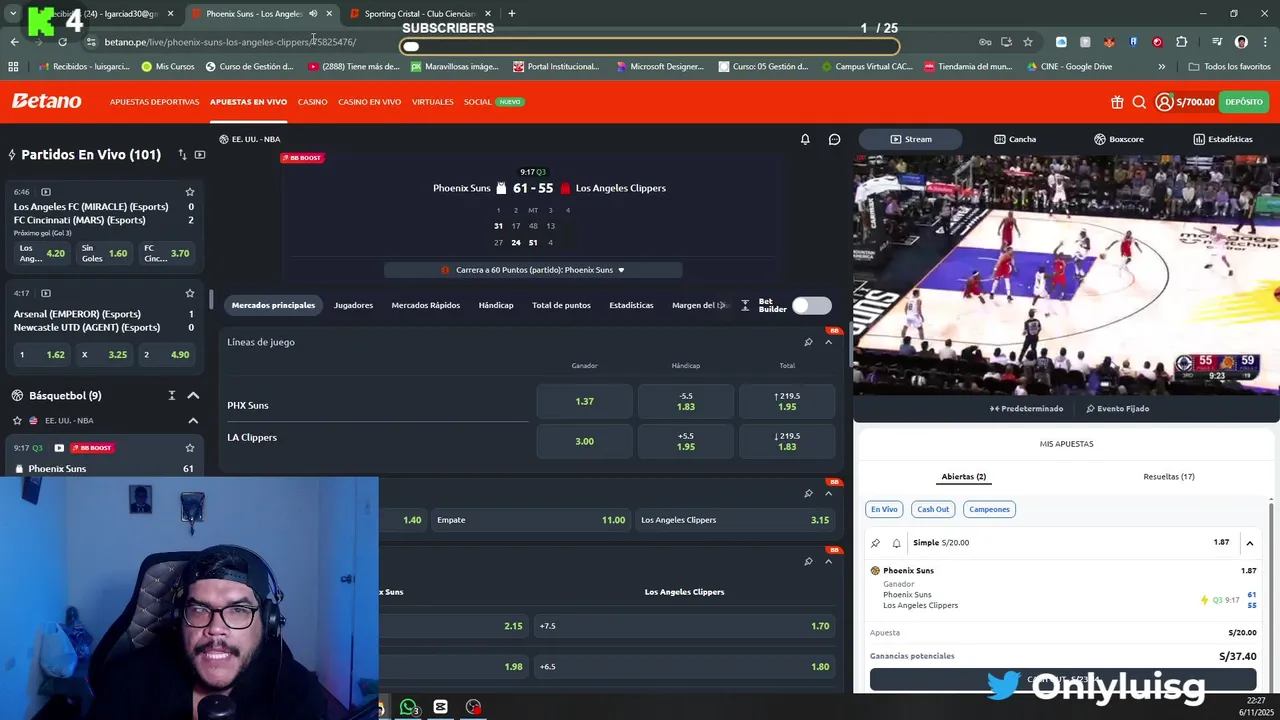Open the Chrome apps grid in bookmarks bar
This screenshot has height=720, width=1280.
click(13, 67)
